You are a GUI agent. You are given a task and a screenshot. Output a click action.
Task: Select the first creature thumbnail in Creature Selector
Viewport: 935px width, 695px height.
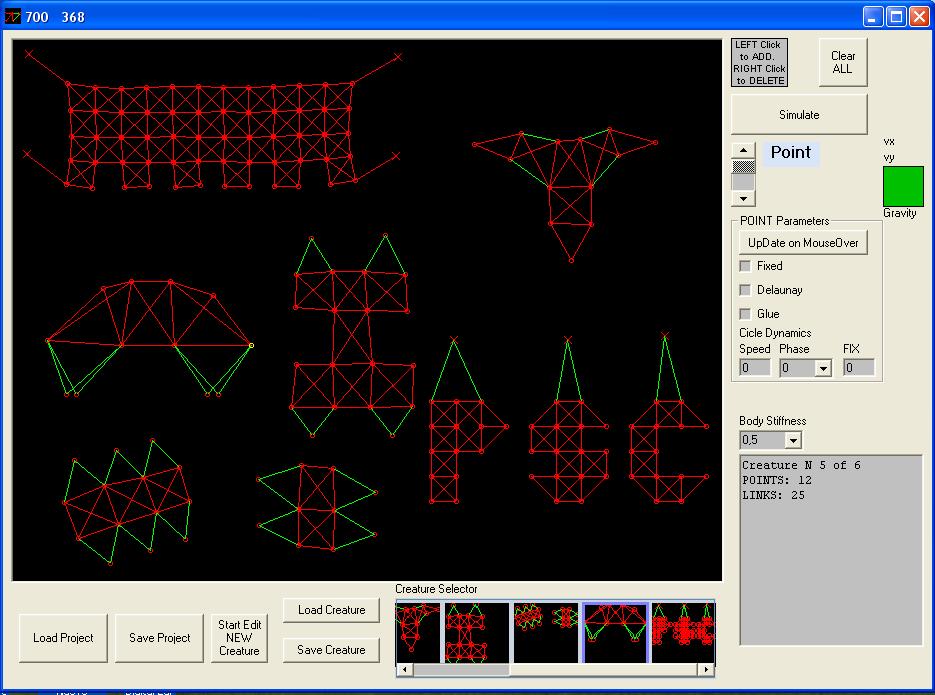click(418, 631)
